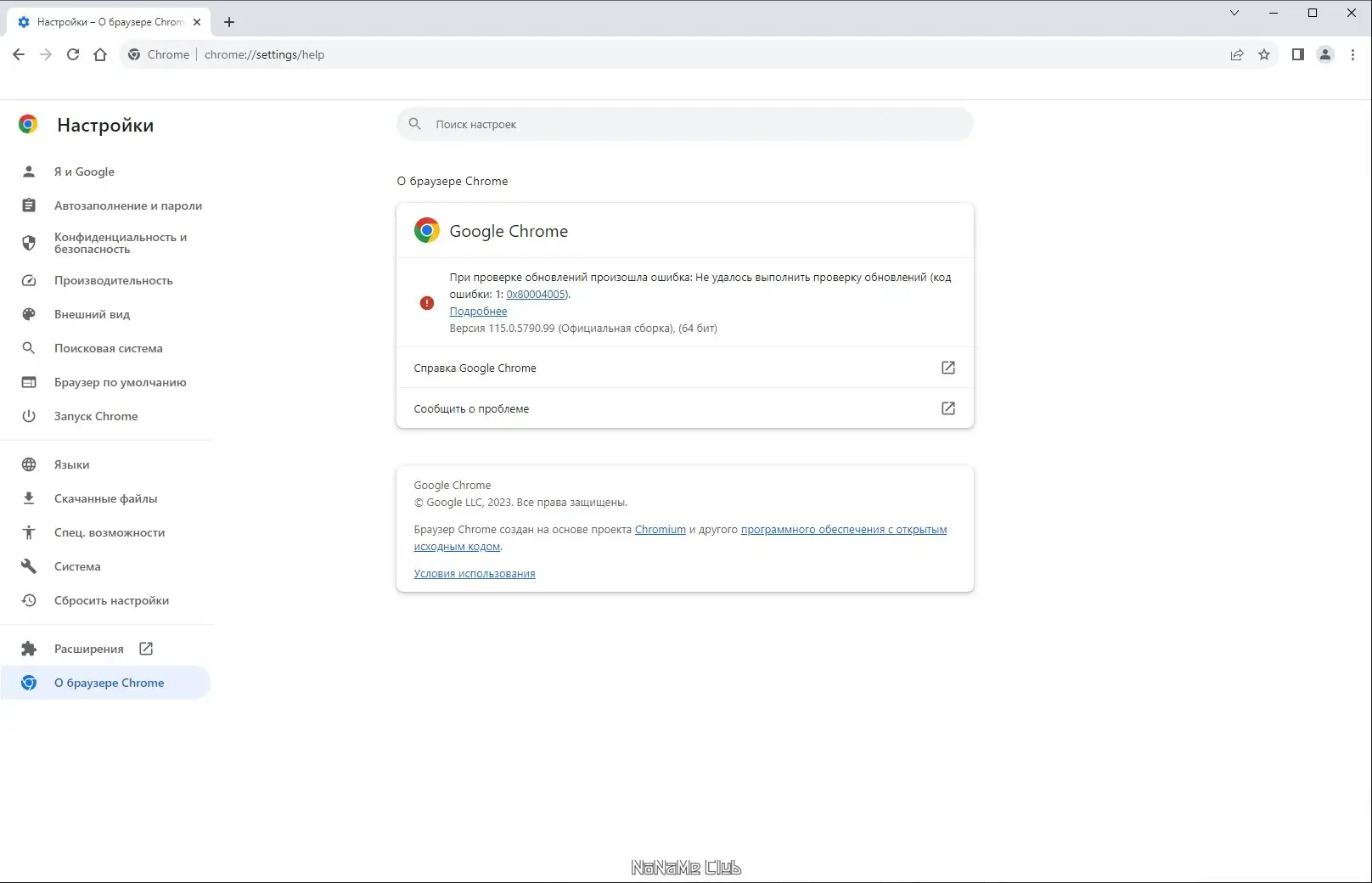
Task: Bookmark this page with the star icon
Action: click(x=1264, y=54)
